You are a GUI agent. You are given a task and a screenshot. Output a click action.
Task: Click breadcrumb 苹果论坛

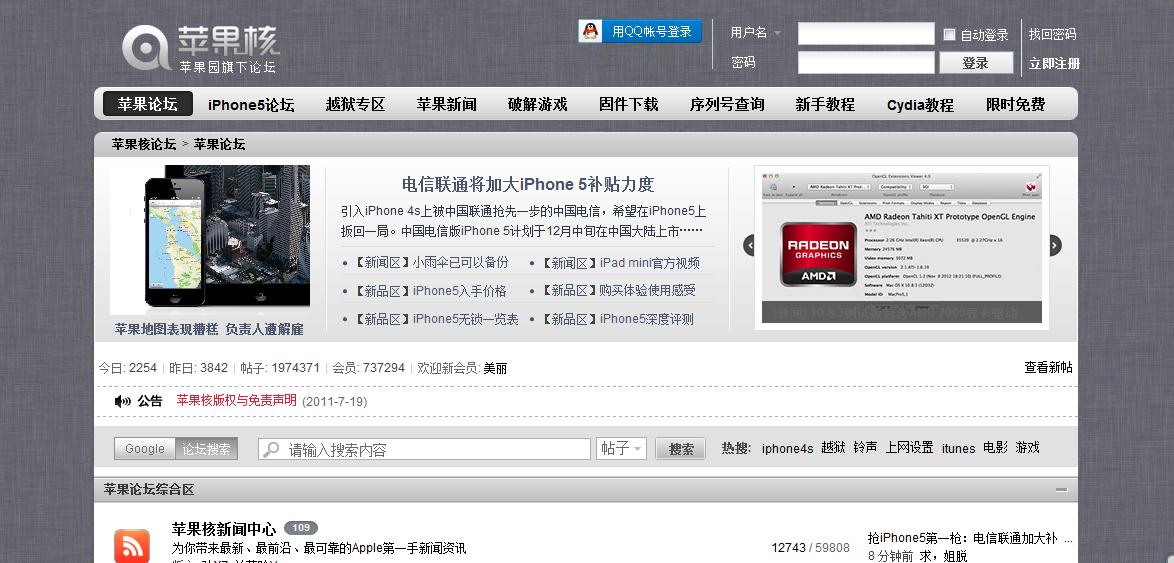pyautogui.click(x=219, y=144)
